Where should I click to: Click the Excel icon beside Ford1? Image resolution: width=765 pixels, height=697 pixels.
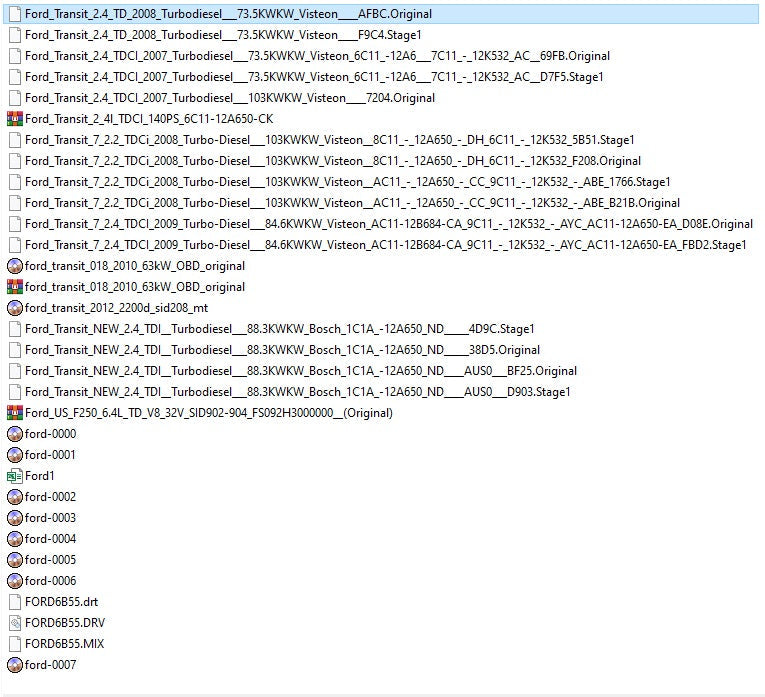click(14, 476)
